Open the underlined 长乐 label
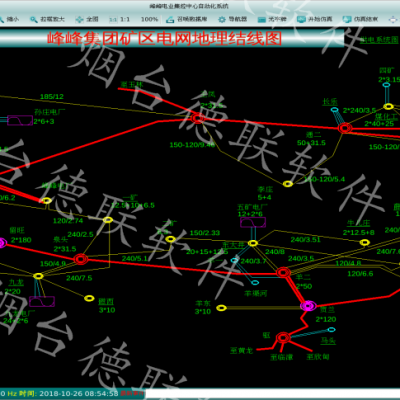This screenshot has height=400, width=400. (x=330, y=101)
